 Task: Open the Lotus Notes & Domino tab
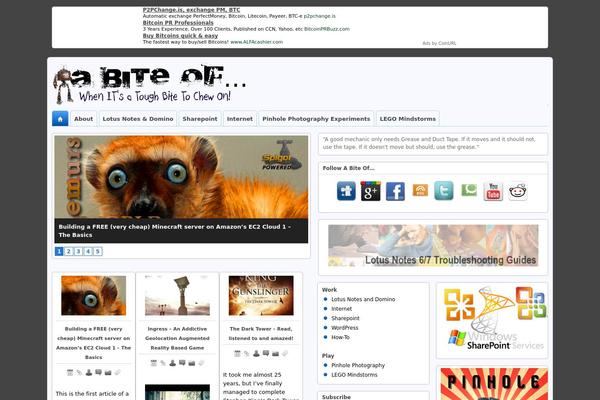pyautogui.click(x=138, y=119)
